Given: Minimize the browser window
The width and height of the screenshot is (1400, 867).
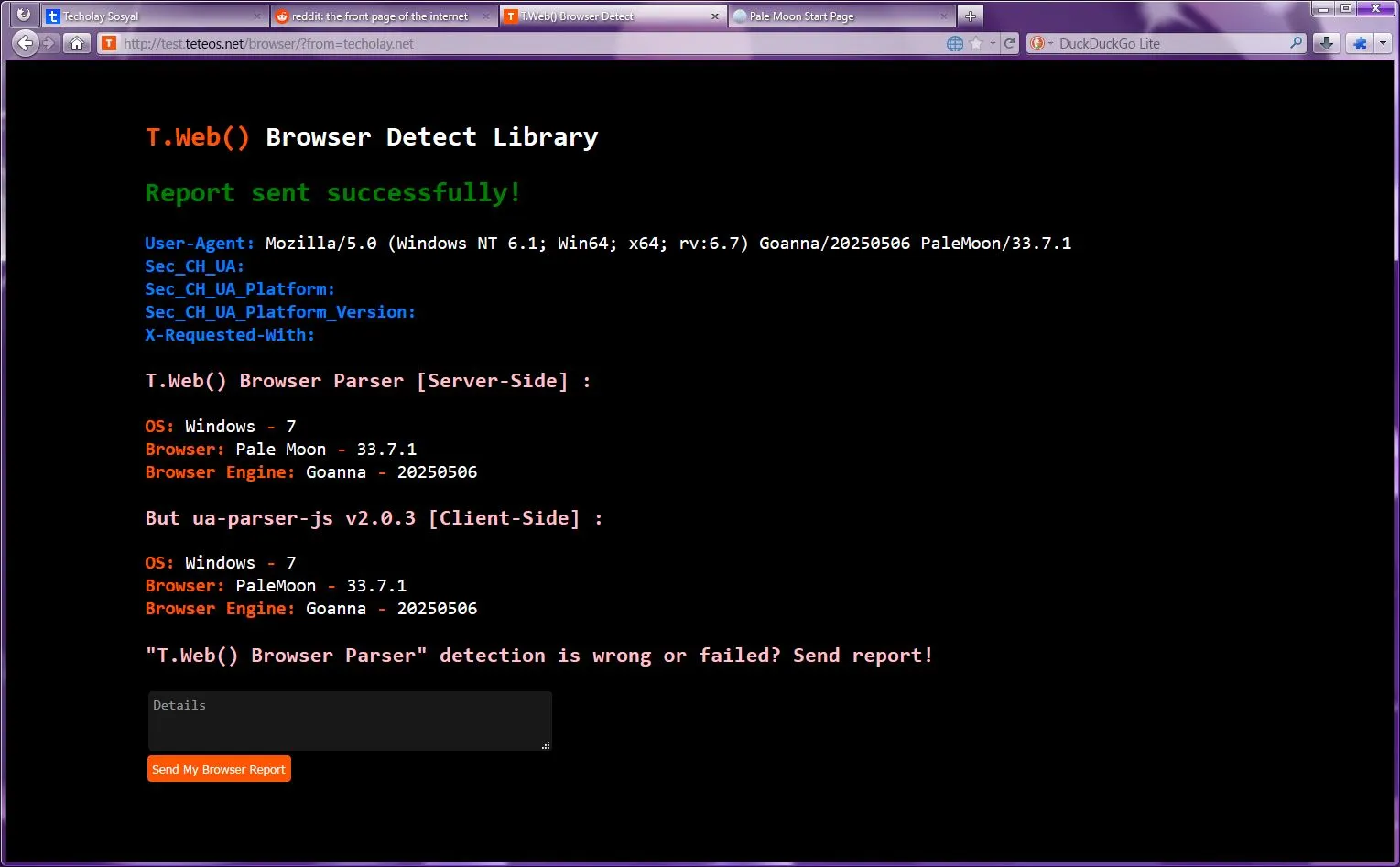Looking at the screenshot, I should [1323, 8].
